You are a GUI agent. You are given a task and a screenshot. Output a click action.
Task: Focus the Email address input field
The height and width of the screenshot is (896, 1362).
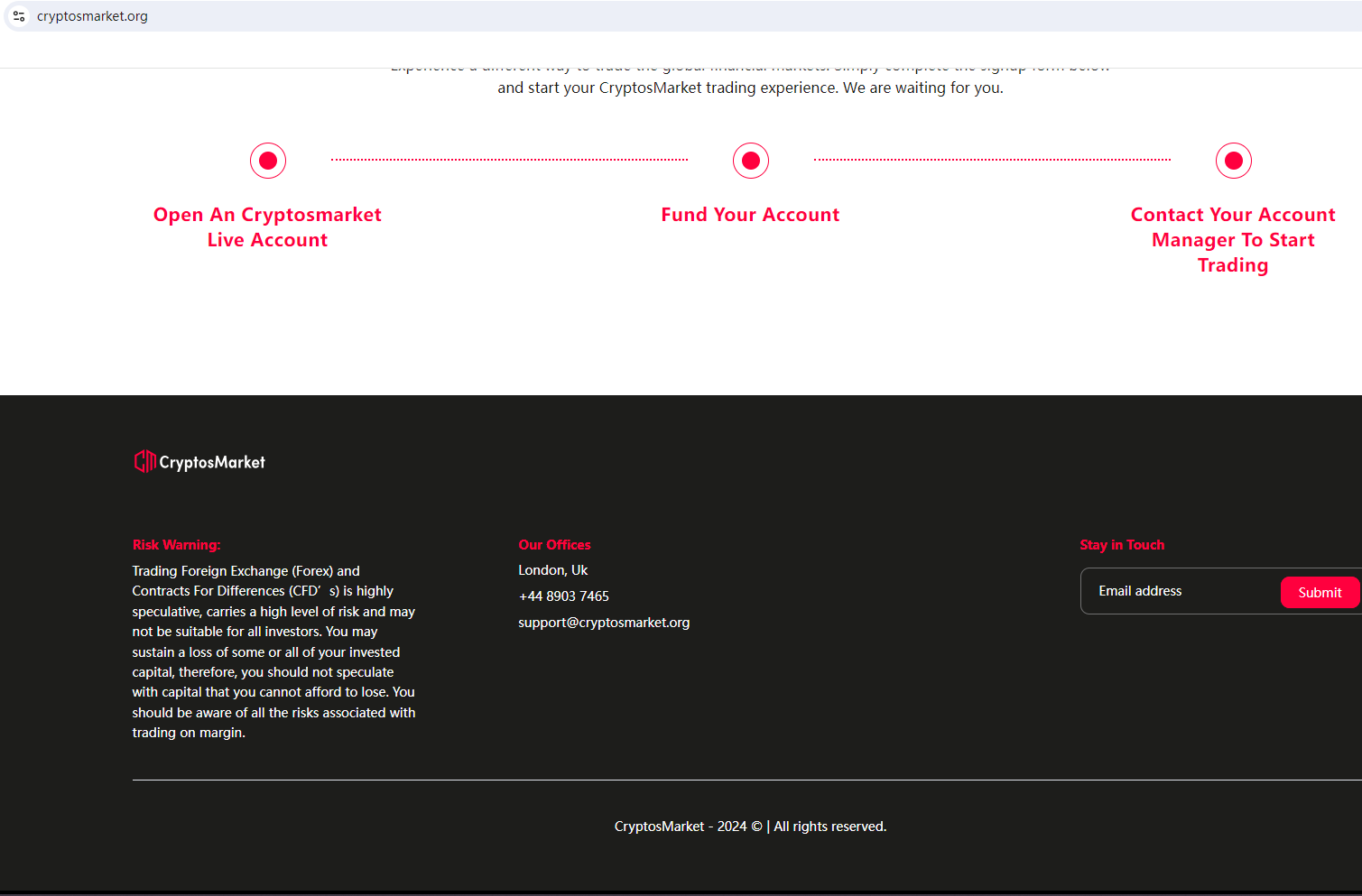1181,591
